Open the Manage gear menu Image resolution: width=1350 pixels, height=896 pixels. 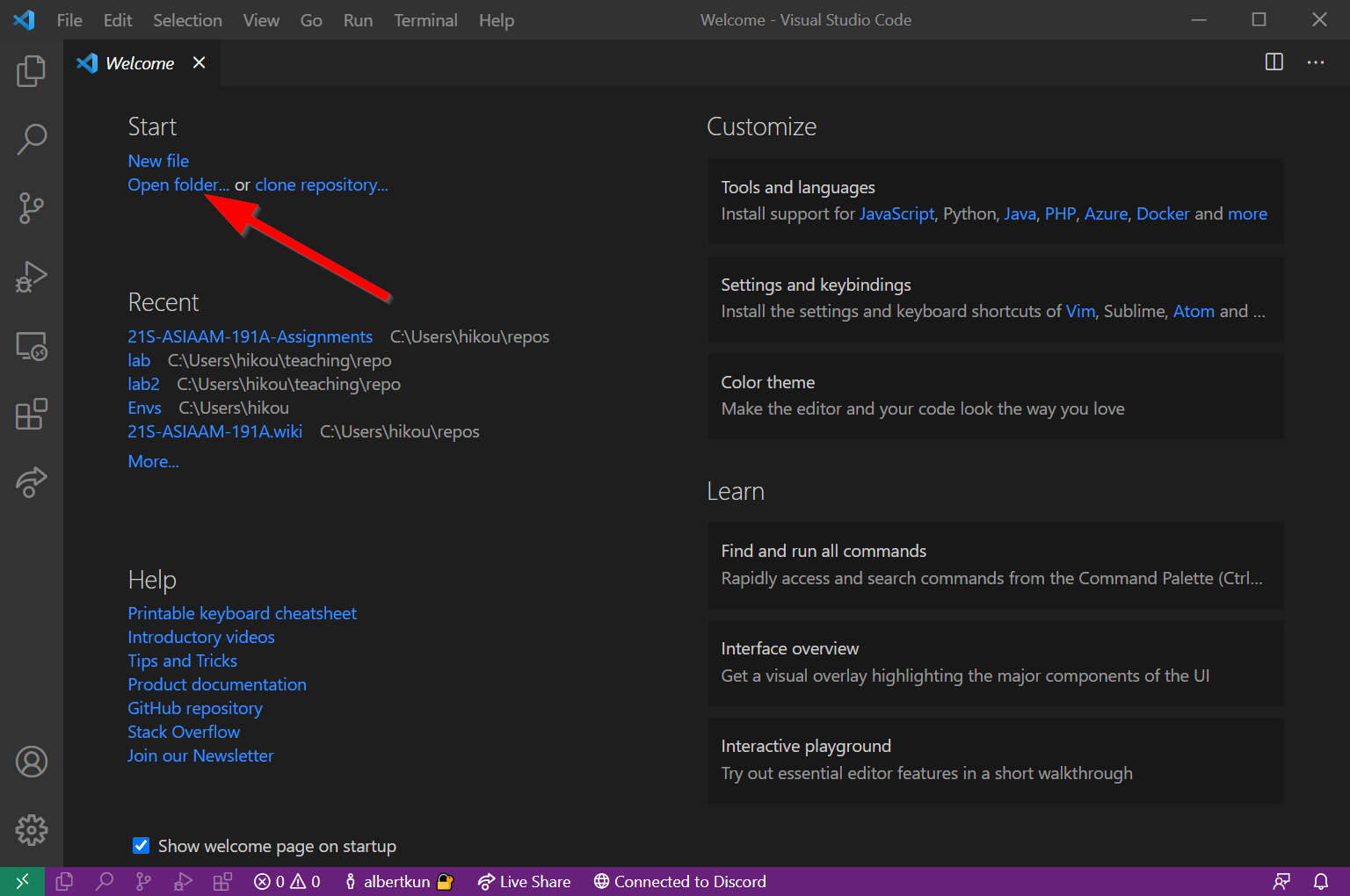(32, 829)
